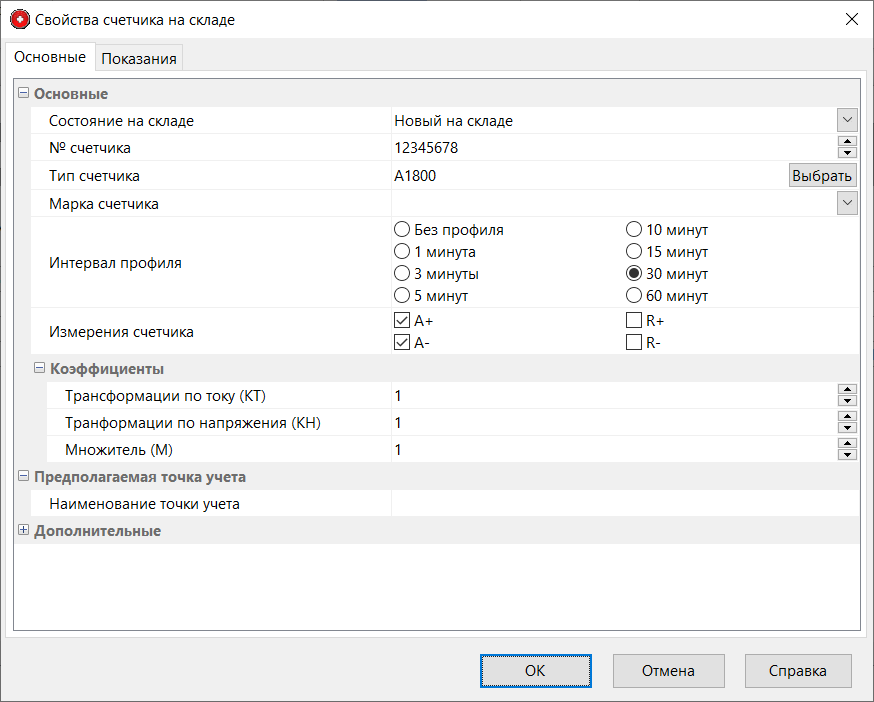The image size is (874, 702).
Task: Decrement Транформации по напряжения (КН) value
Action: pyautogui.click(x=847, y=428)
